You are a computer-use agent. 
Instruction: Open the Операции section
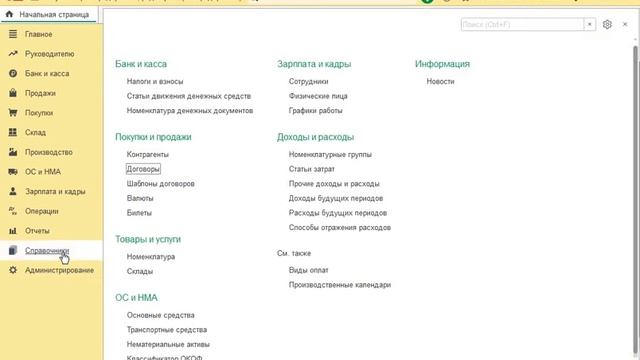click(42, 211)
